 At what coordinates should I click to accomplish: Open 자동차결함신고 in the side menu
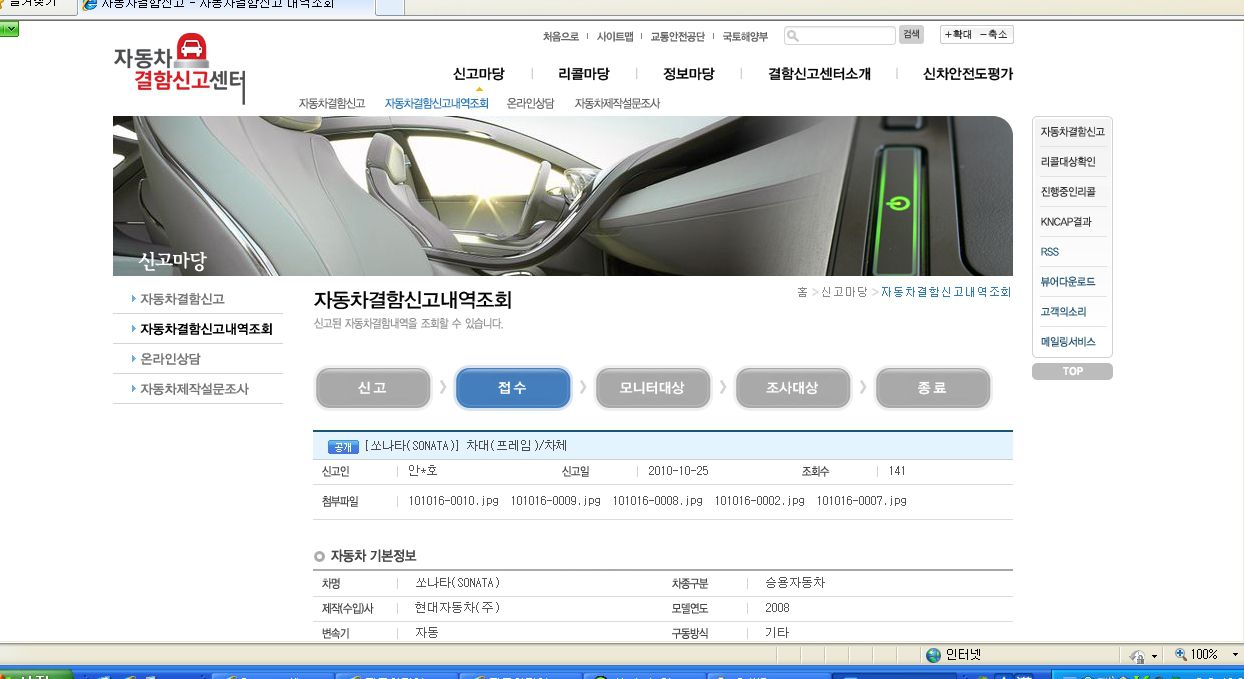(182, 299)
